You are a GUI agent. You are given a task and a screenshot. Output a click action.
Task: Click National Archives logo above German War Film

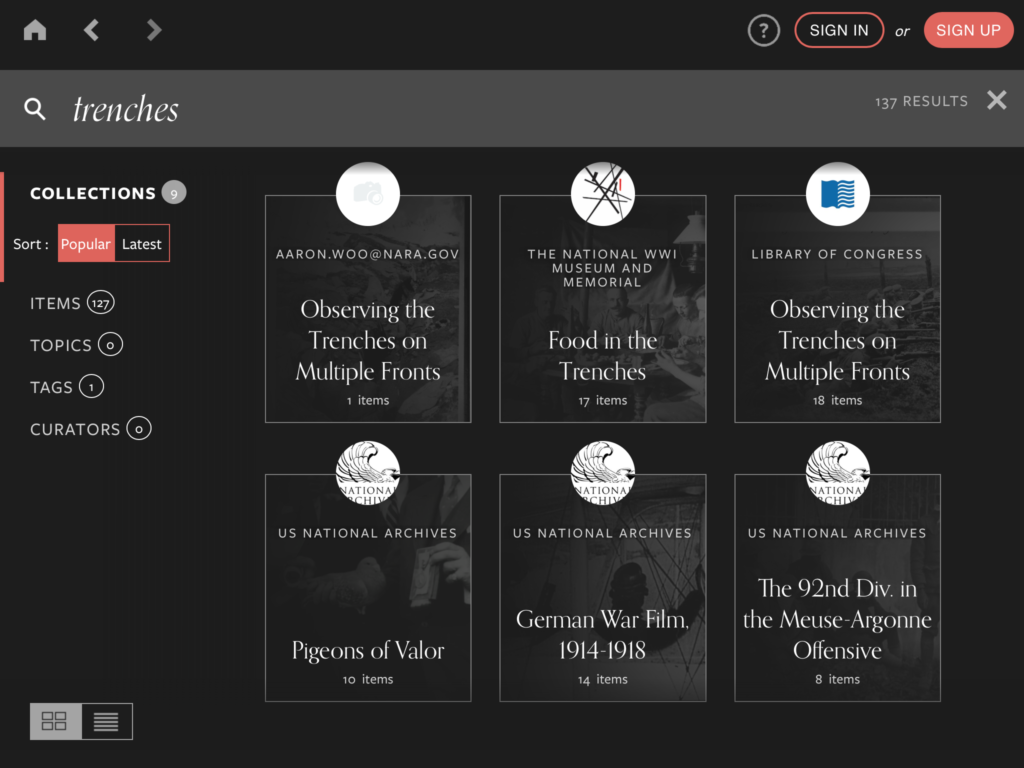coord(603,473)
